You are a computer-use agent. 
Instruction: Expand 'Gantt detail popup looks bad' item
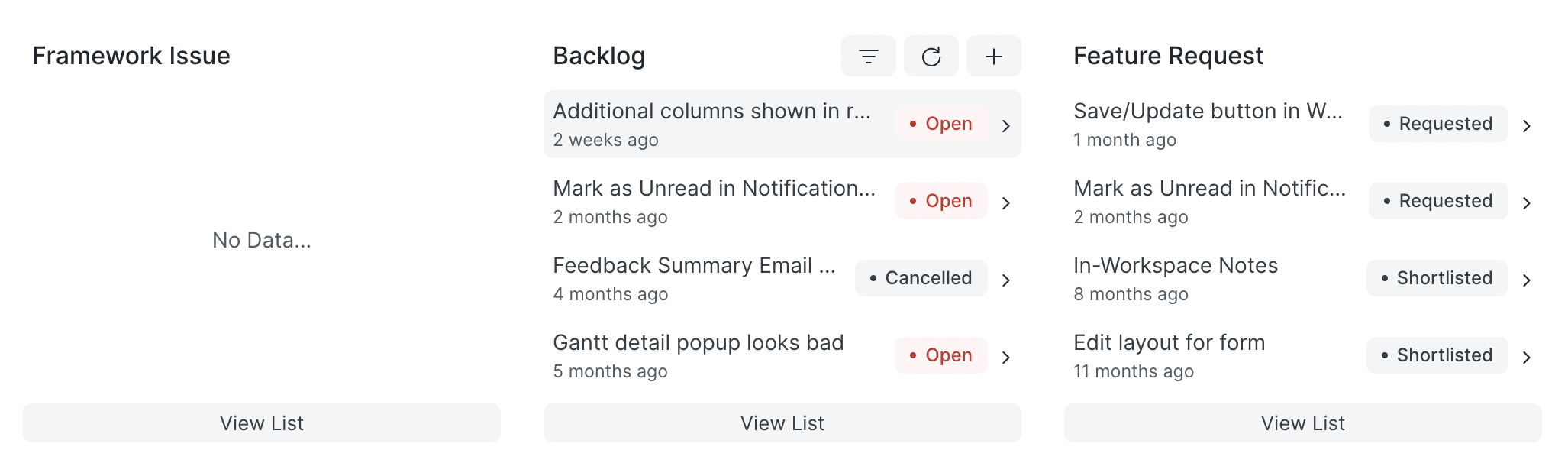point(1006,356)
